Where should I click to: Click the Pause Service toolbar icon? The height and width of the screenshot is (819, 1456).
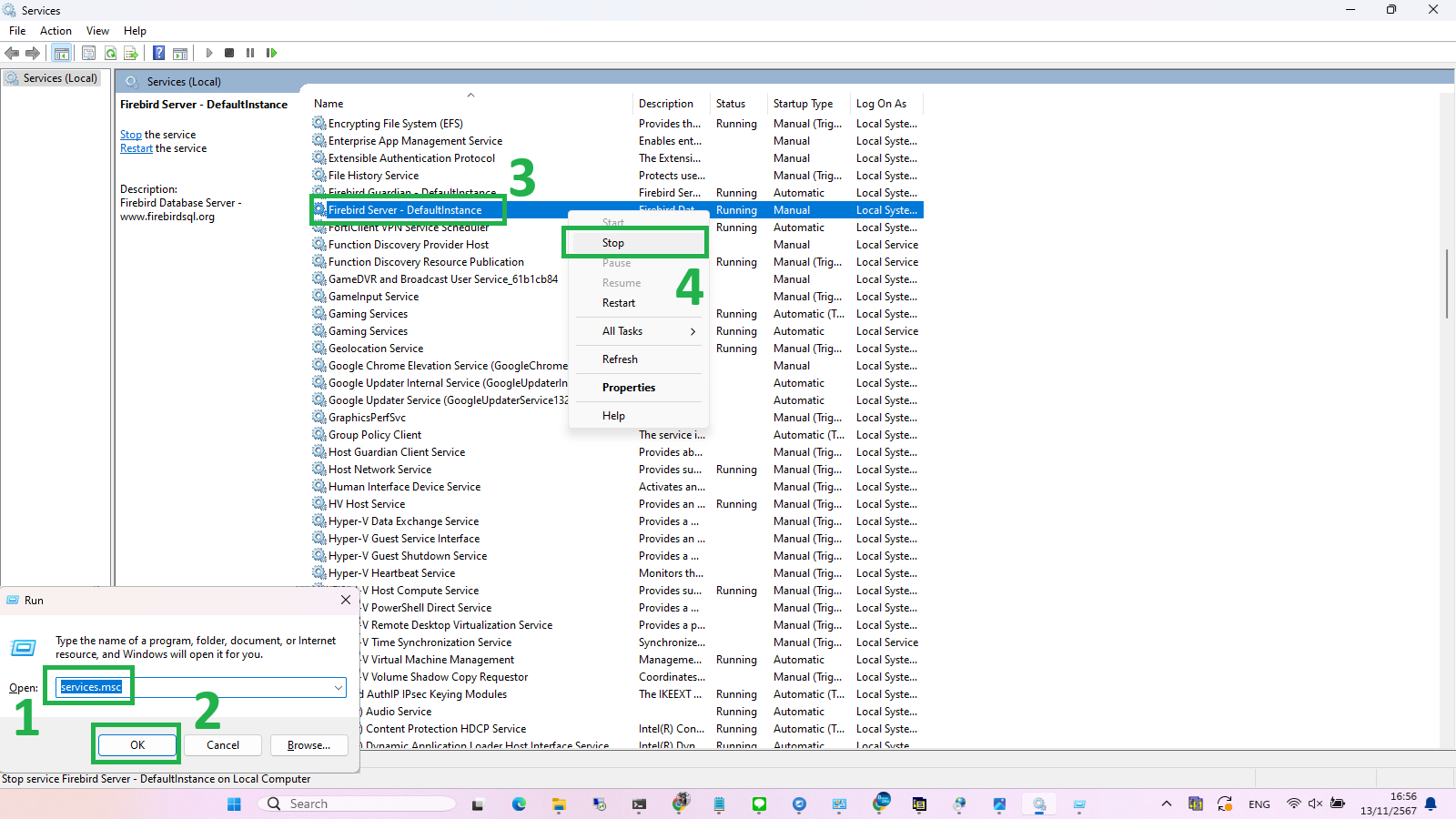click(x=250, y=53)
